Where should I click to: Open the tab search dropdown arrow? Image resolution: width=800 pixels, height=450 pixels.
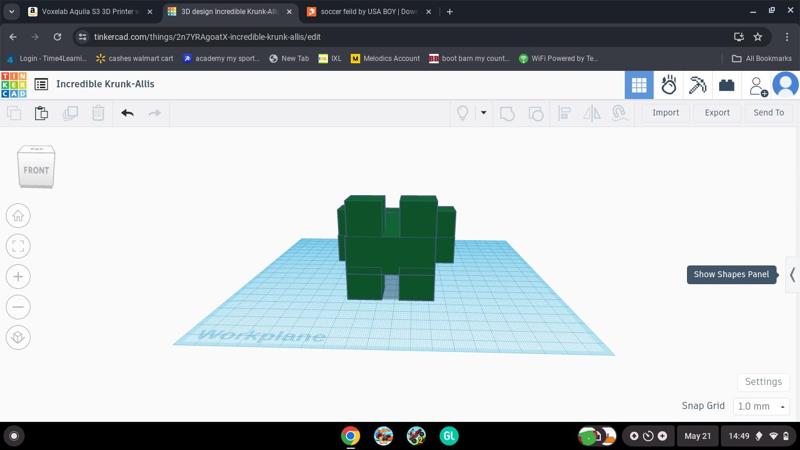(11, 12)
